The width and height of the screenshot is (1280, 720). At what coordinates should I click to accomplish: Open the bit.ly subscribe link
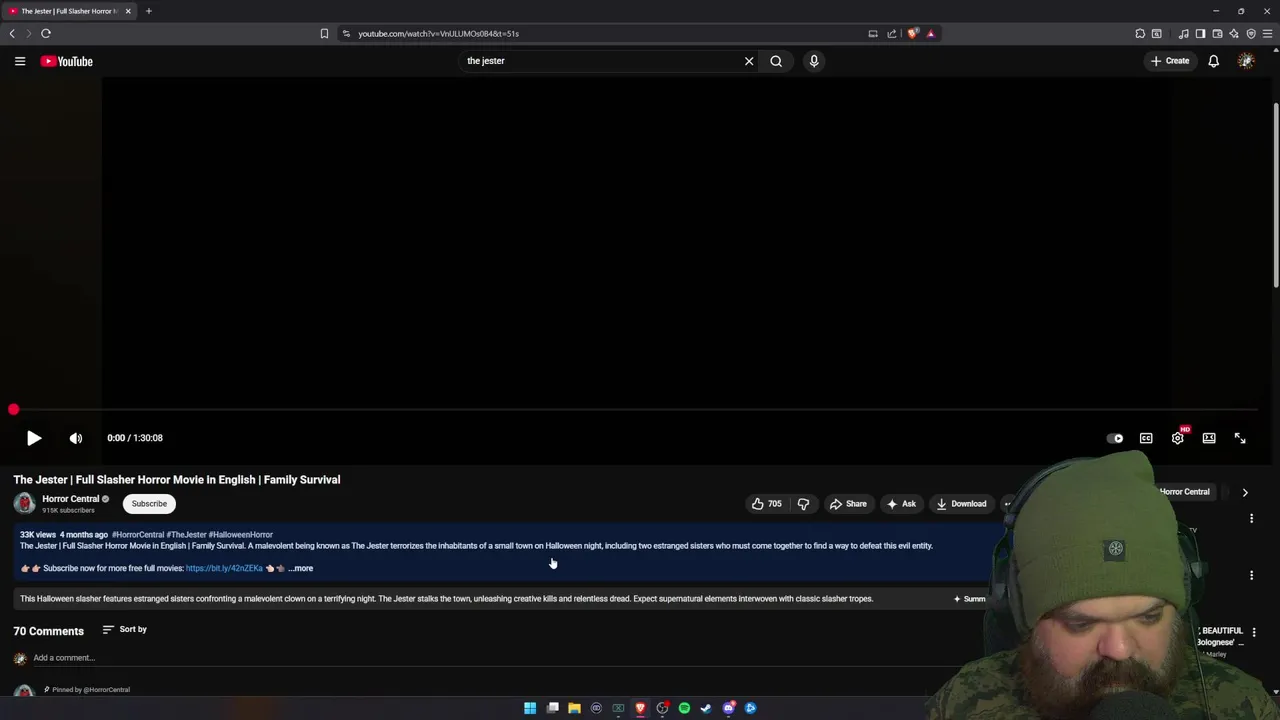click(224, 568)
